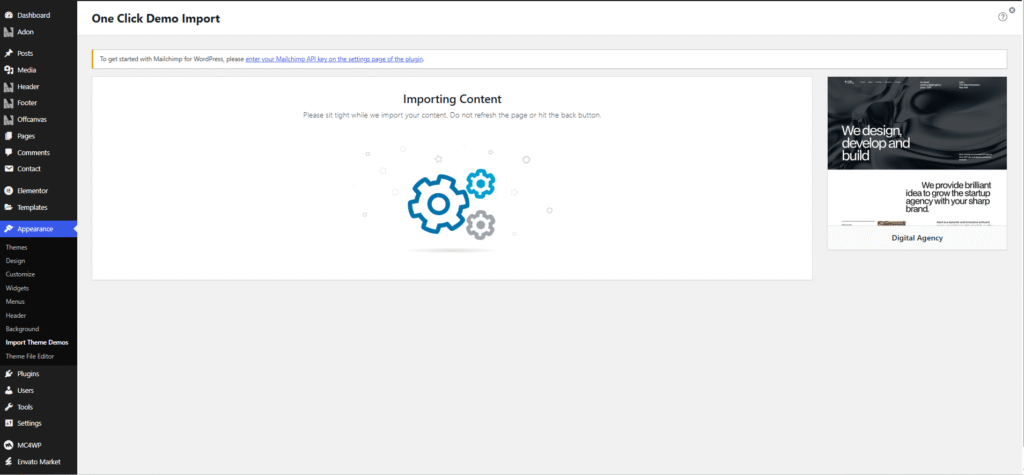
Task: Click the Appearance paintbrush icon
Action: pyautogui.click(x=8, y=229)
